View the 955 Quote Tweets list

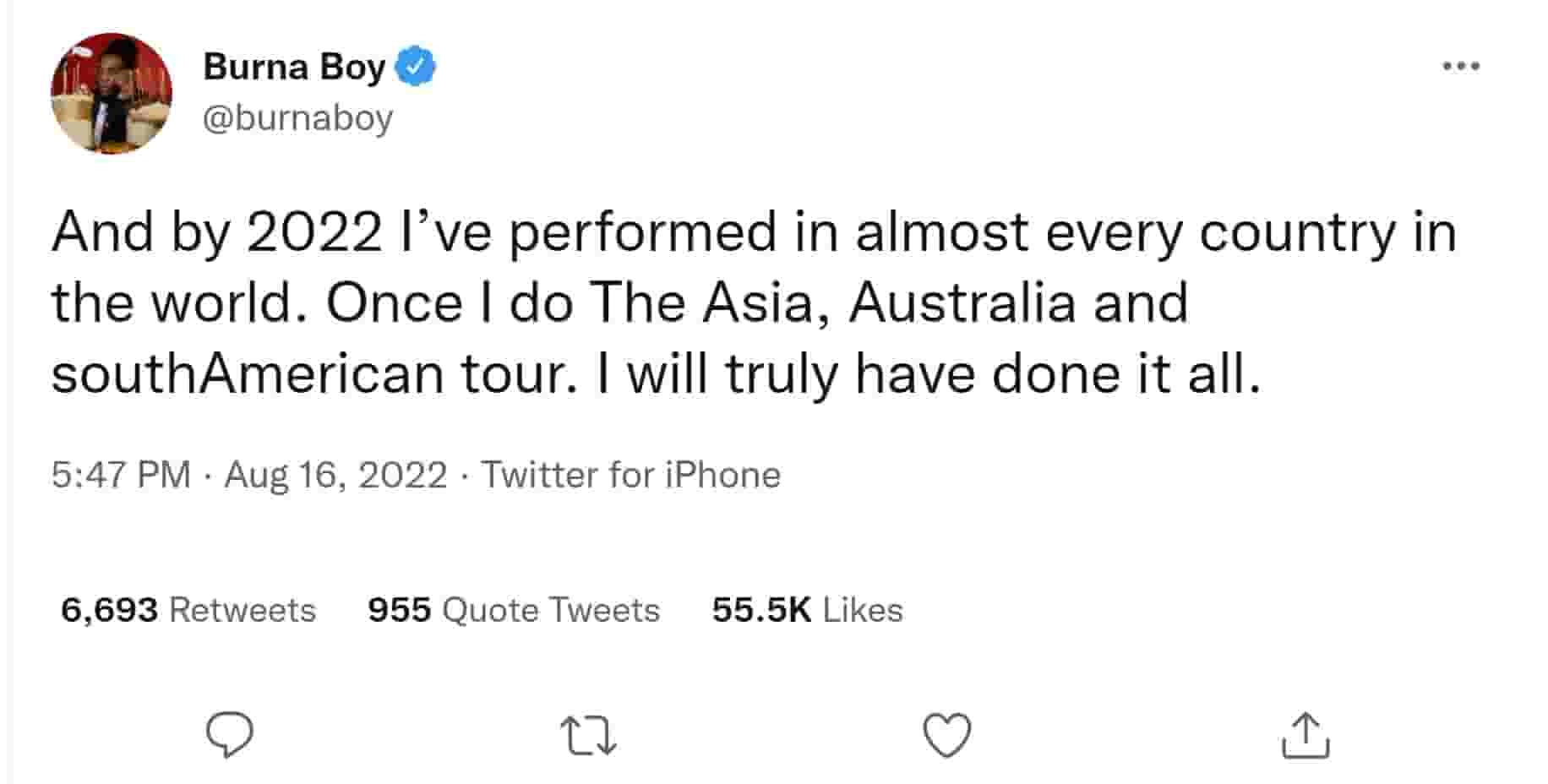click(x=514, y=610)
